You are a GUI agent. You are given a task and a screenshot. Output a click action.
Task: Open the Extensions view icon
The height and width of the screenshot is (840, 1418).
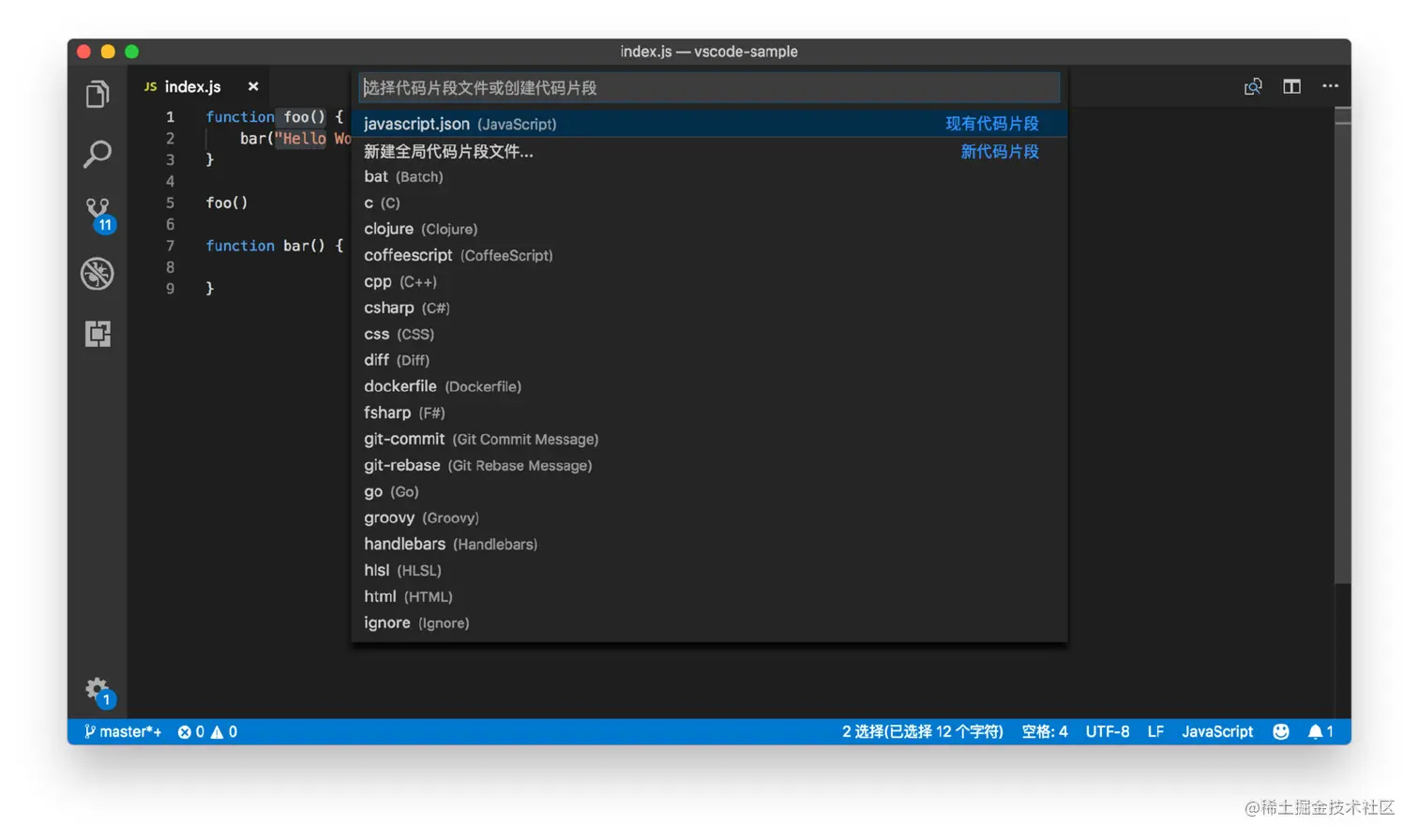tap(98, 334)
